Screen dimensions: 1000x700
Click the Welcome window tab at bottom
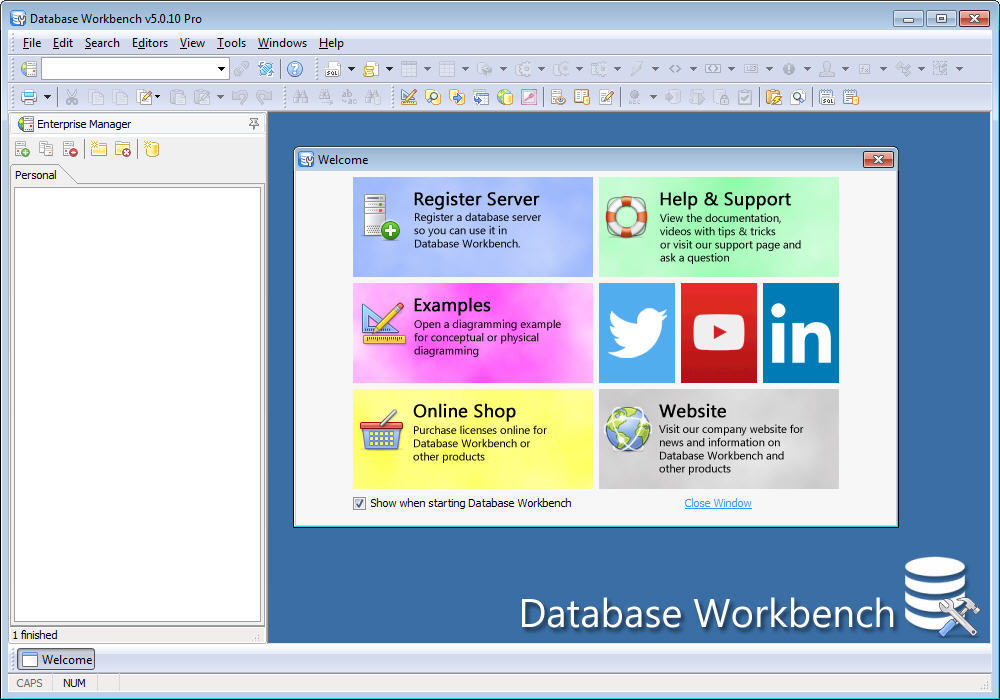pos(56,659)
